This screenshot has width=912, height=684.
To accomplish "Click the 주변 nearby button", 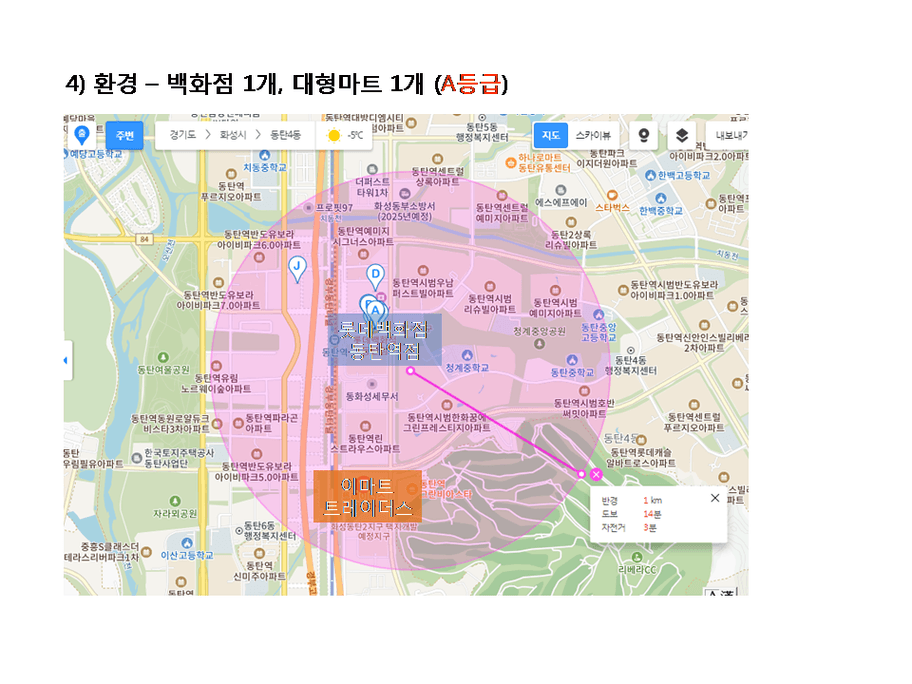I will pos(124,136).
